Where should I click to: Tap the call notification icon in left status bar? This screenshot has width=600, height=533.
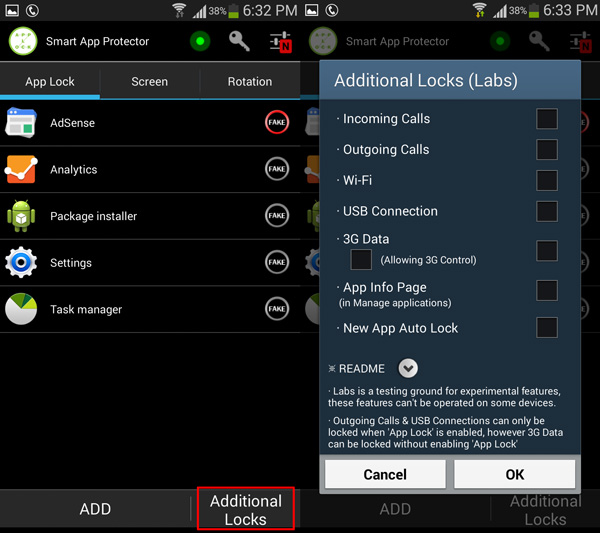click(32, 10)
